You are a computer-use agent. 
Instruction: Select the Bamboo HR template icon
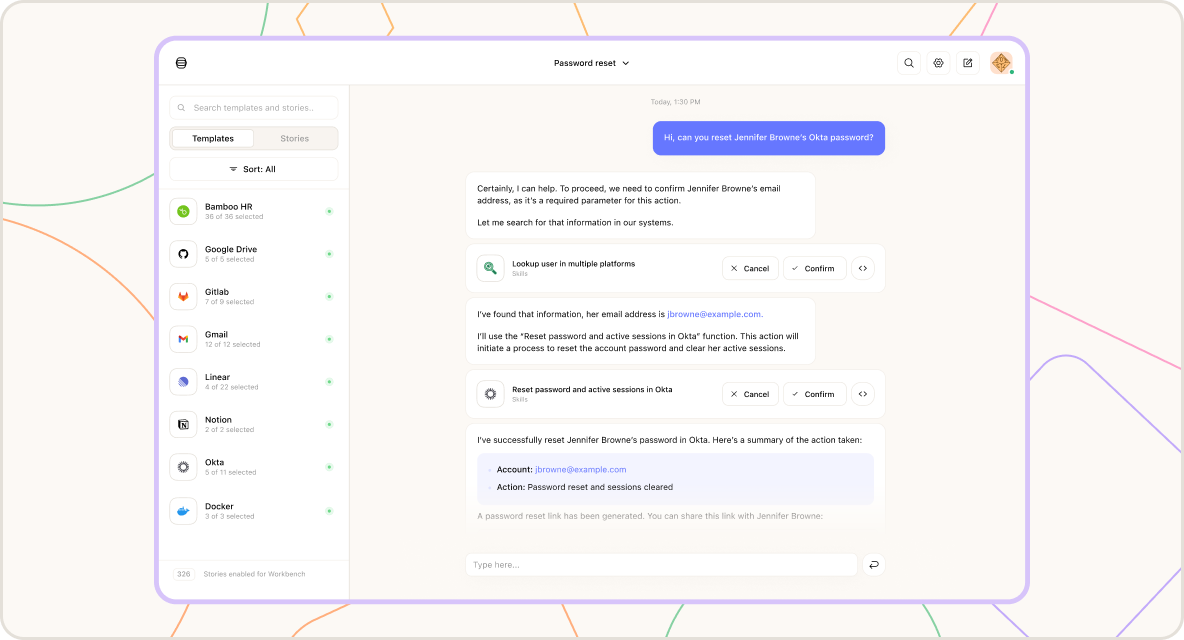183,211
